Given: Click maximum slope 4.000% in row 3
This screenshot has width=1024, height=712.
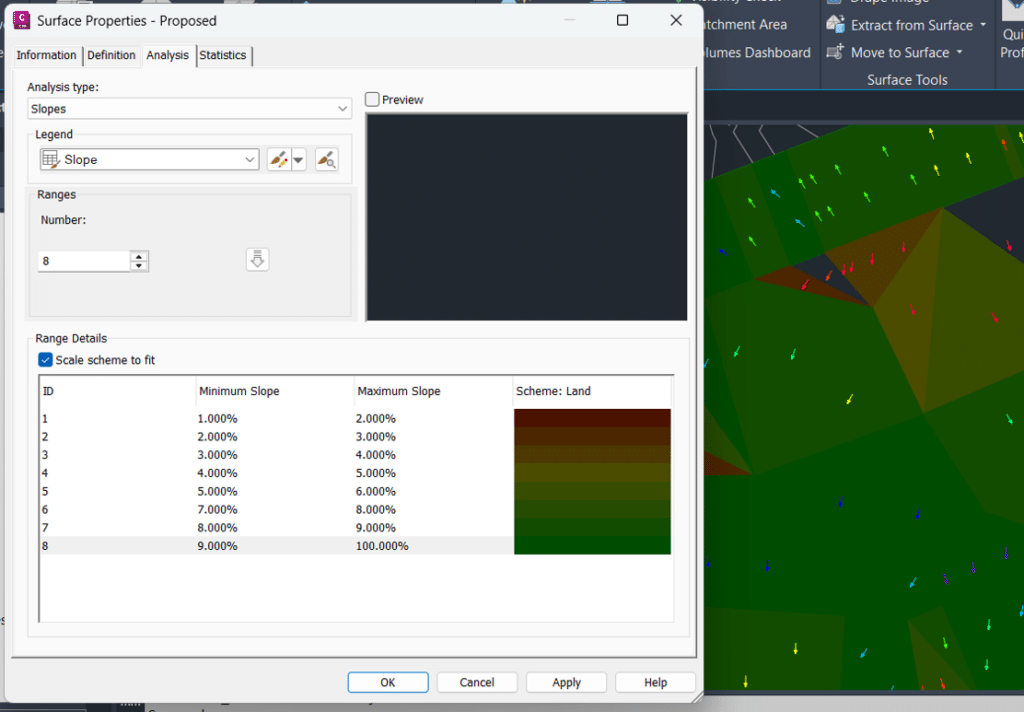Looking at the screenshot, I should [376, 455].
